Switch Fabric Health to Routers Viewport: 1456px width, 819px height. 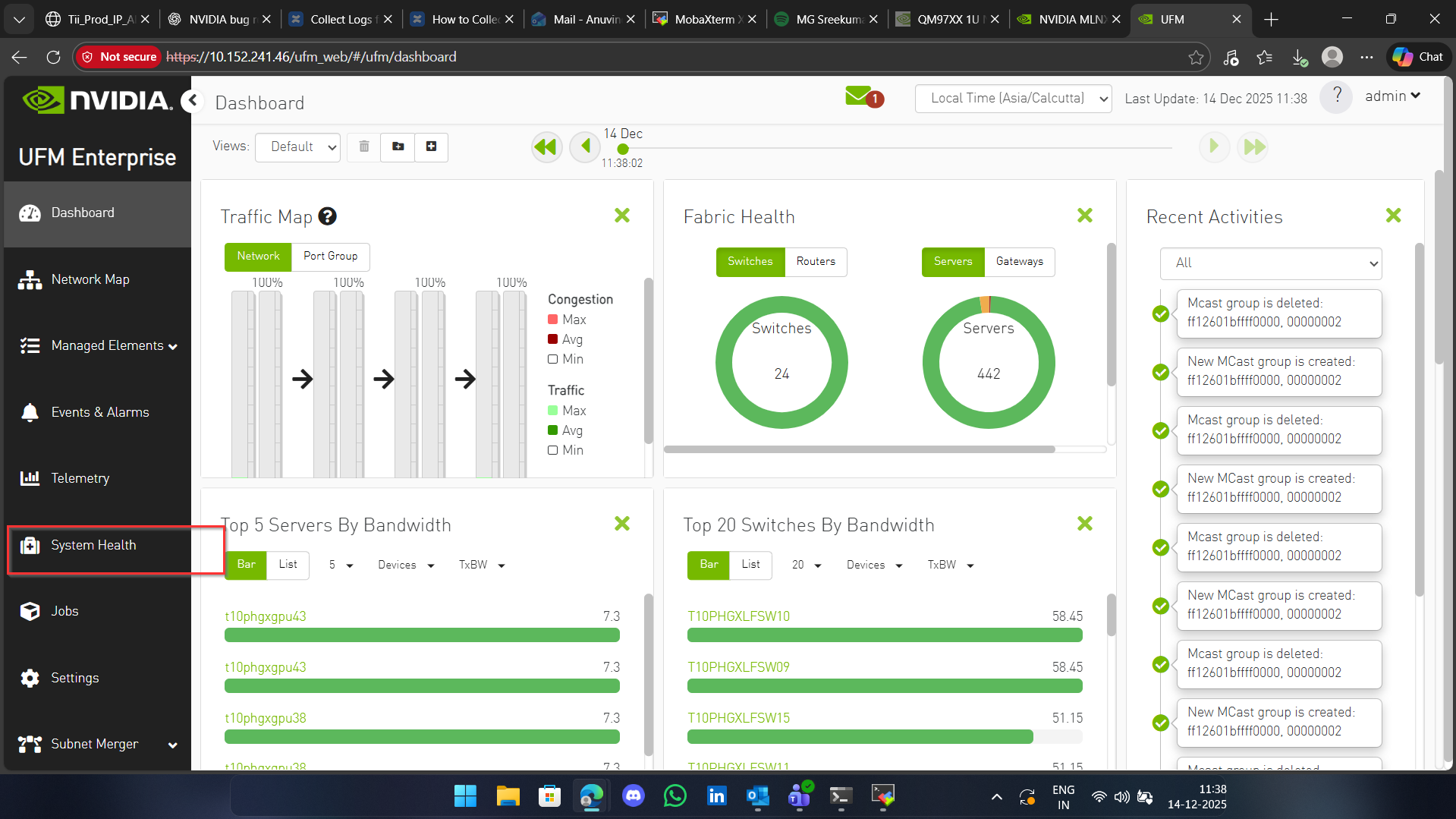click(815, 262)
